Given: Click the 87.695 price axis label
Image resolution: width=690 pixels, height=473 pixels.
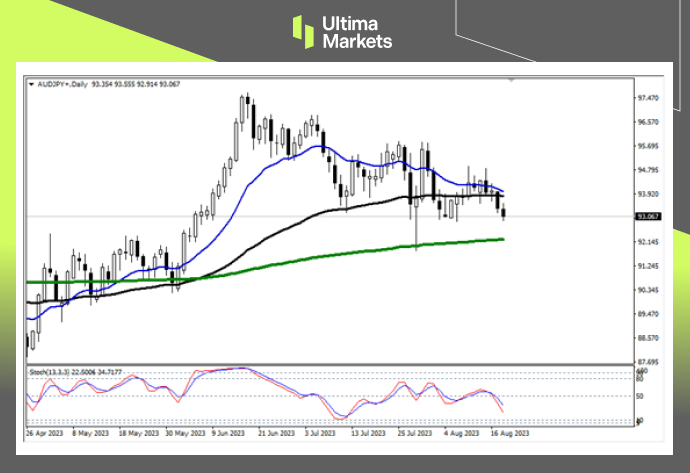Looking at the screenshot, I should [648, 362].
